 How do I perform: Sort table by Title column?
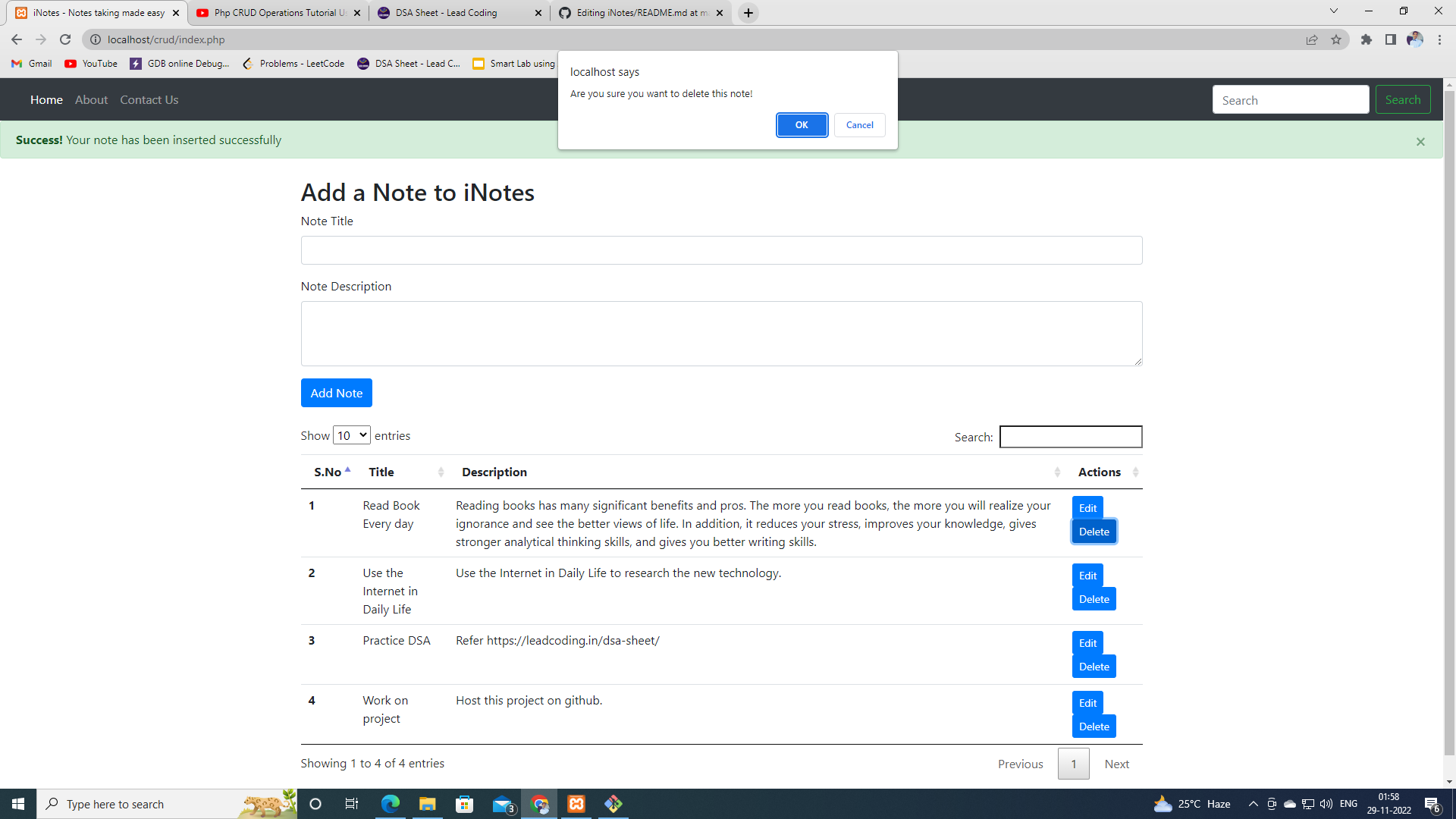[x=403, y=472]
